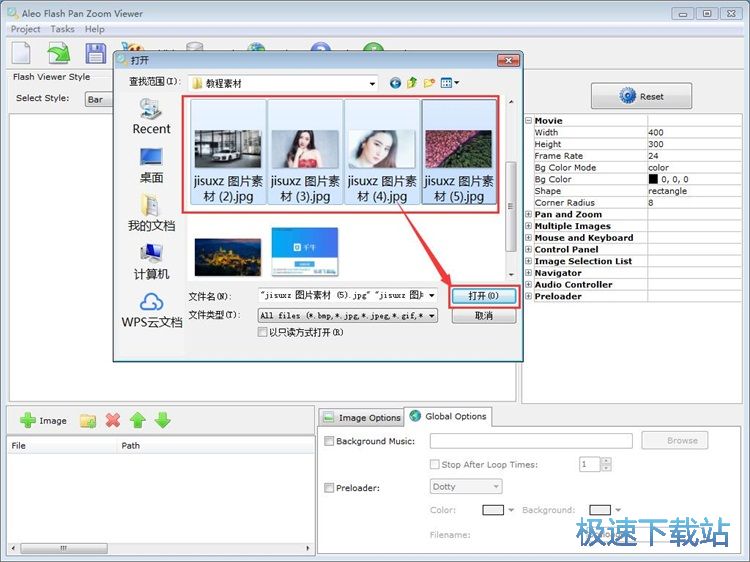Expand the Pan and Zoom property group

[529, 214]
